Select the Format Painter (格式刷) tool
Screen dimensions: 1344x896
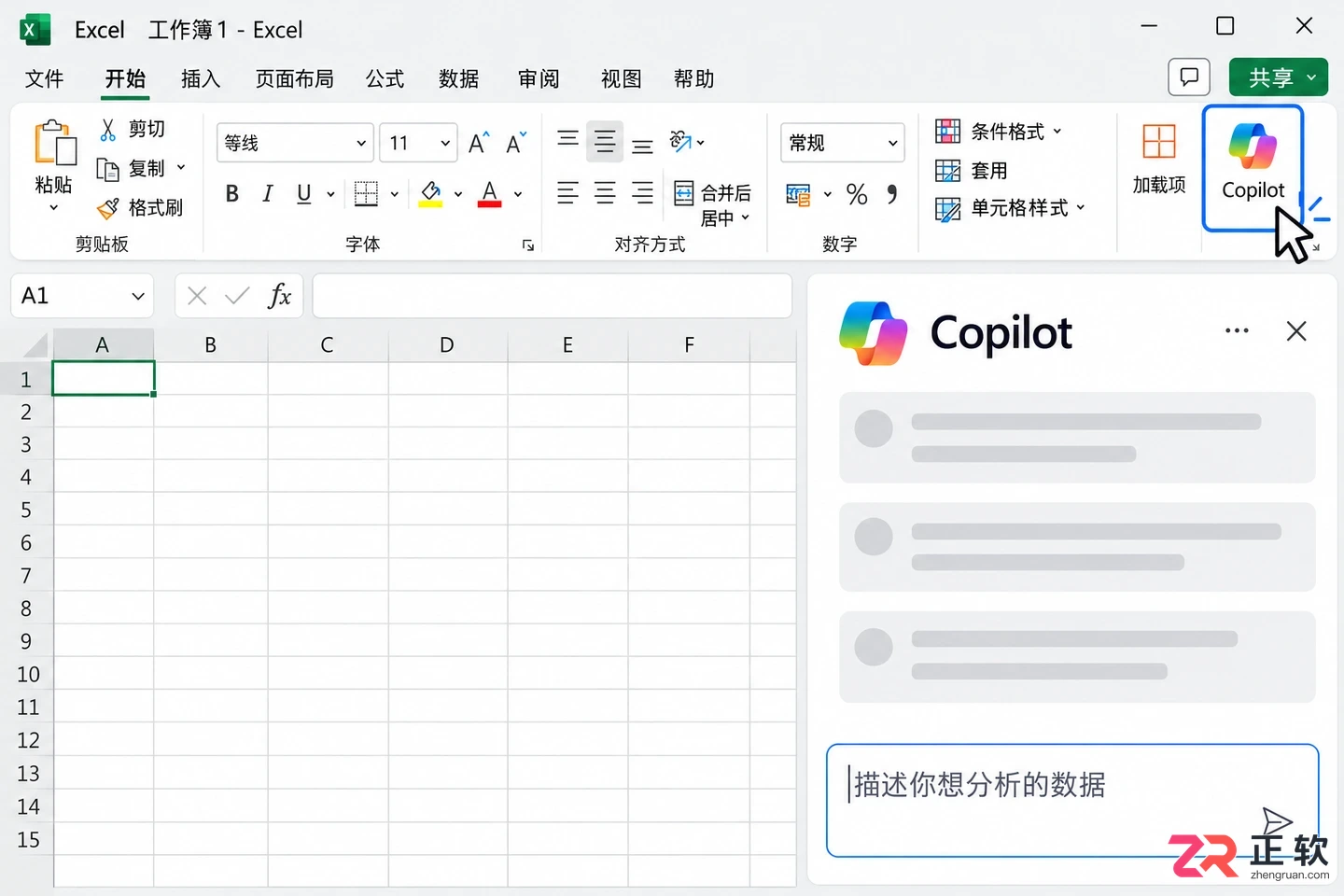pyautogui.click(x=141, y=207)
